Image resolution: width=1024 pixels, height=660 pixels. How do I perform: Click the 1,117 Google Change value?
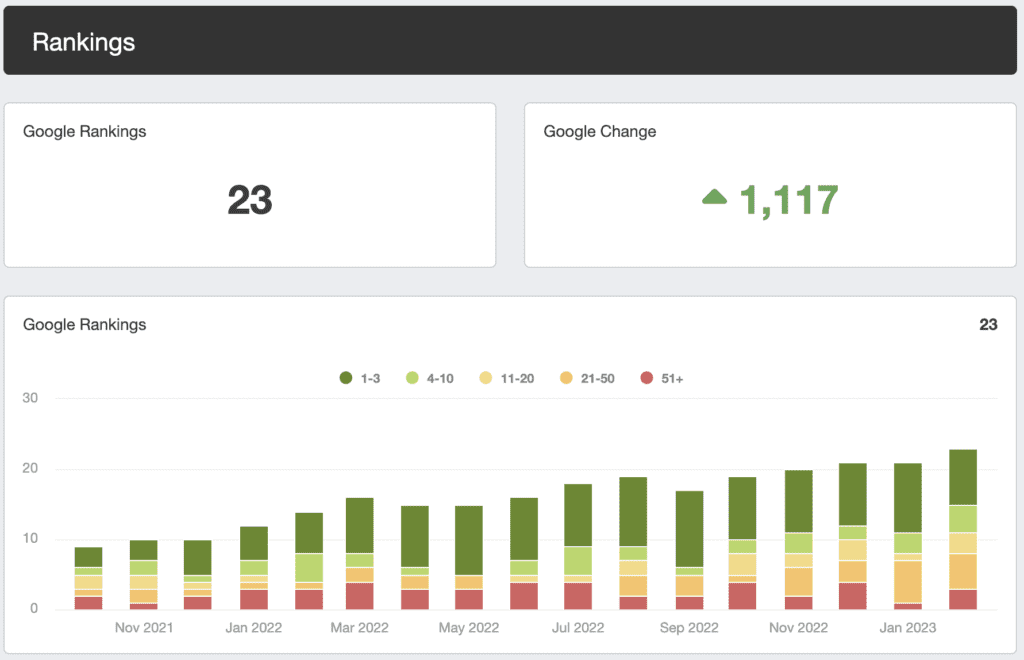(x=788, y=200)
